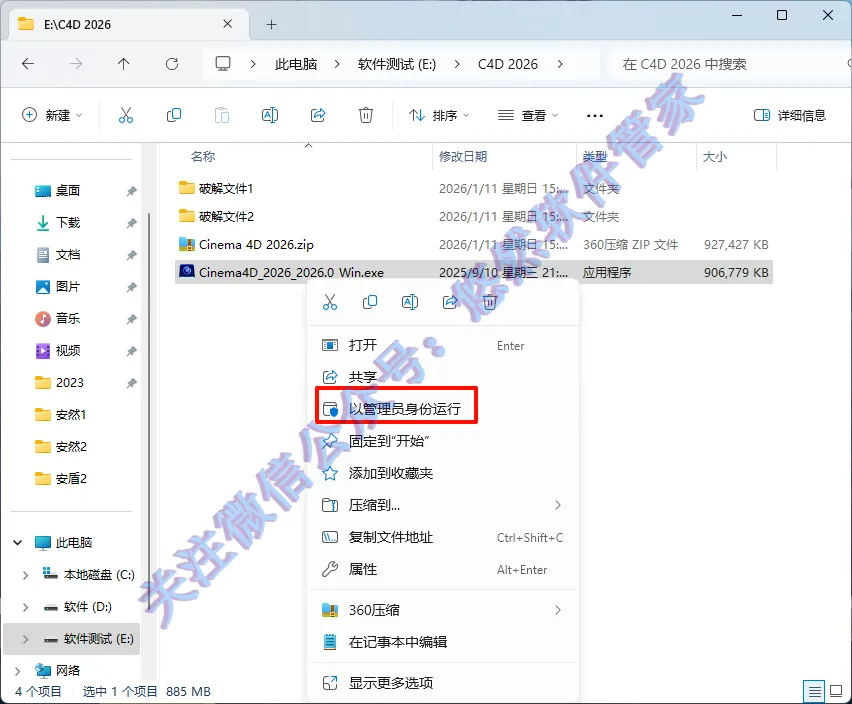Unpin 桌面 using its pin icon

pos(131,191)
